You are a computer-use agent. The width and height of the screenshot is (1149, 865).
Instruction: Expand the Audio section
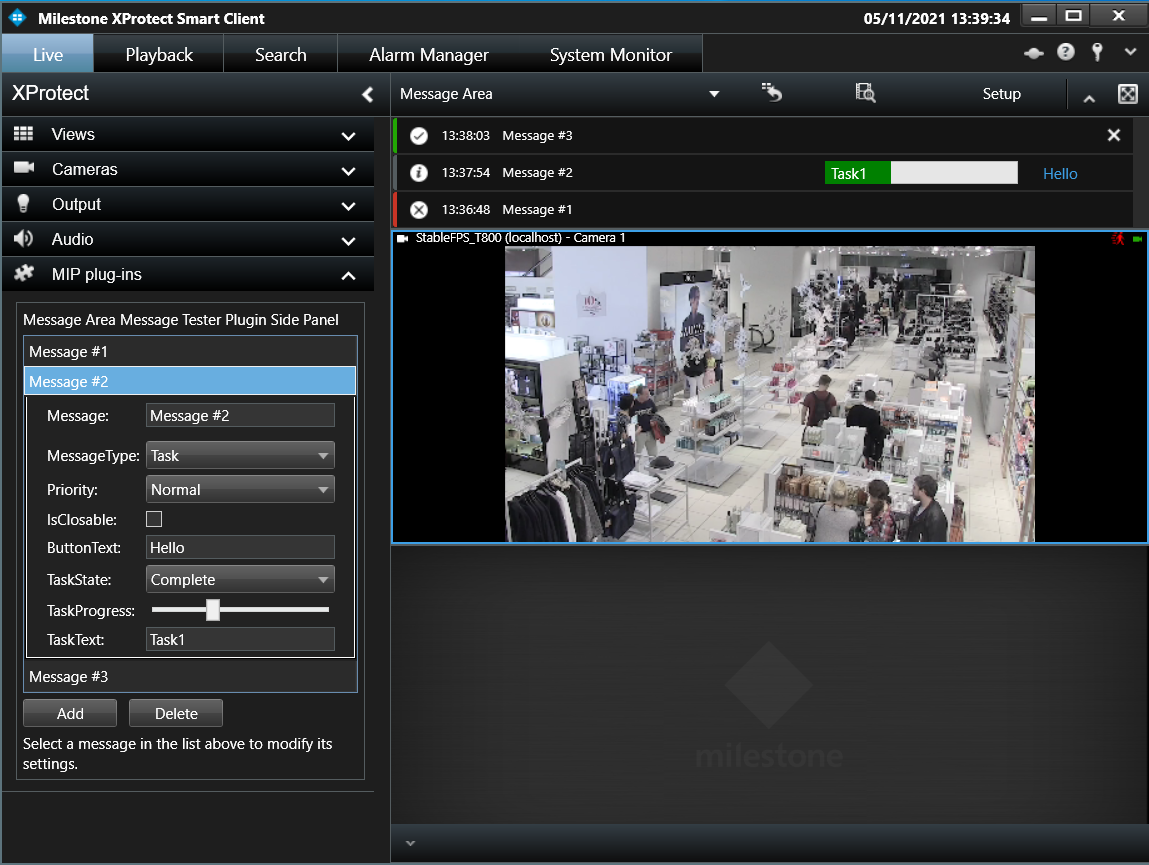tap(348, 241)
